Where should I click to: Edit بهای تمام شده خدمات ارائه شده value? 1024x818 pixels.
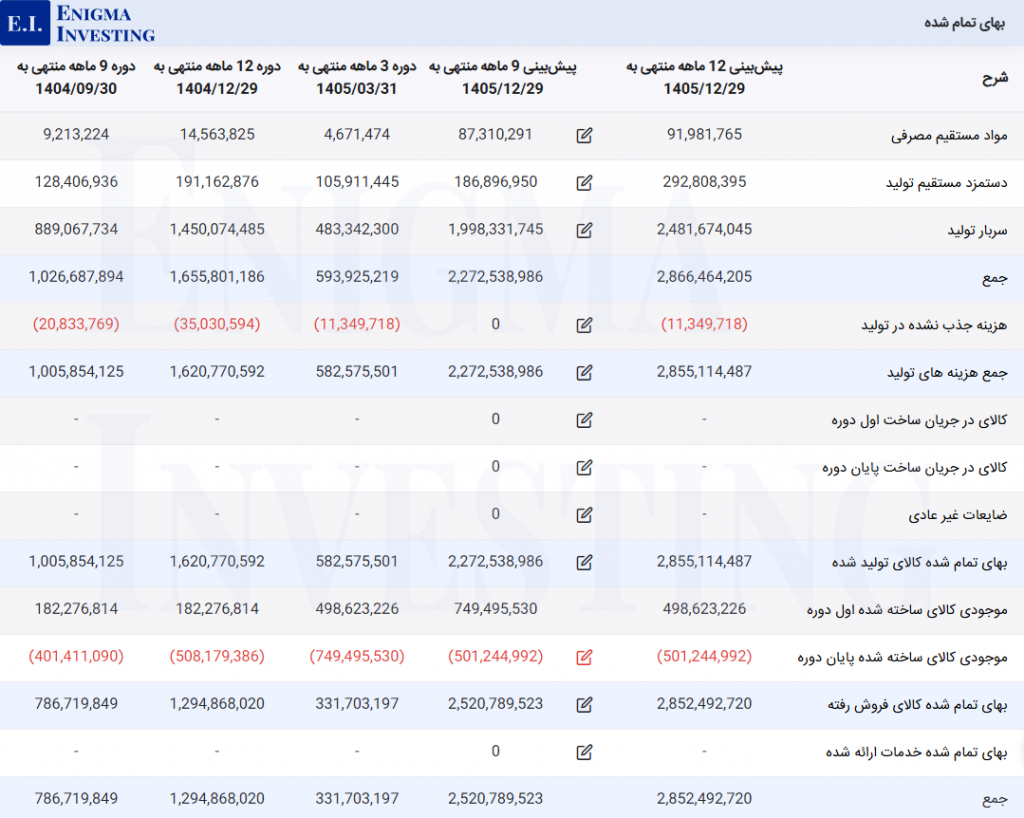click(x=584, y=752)
